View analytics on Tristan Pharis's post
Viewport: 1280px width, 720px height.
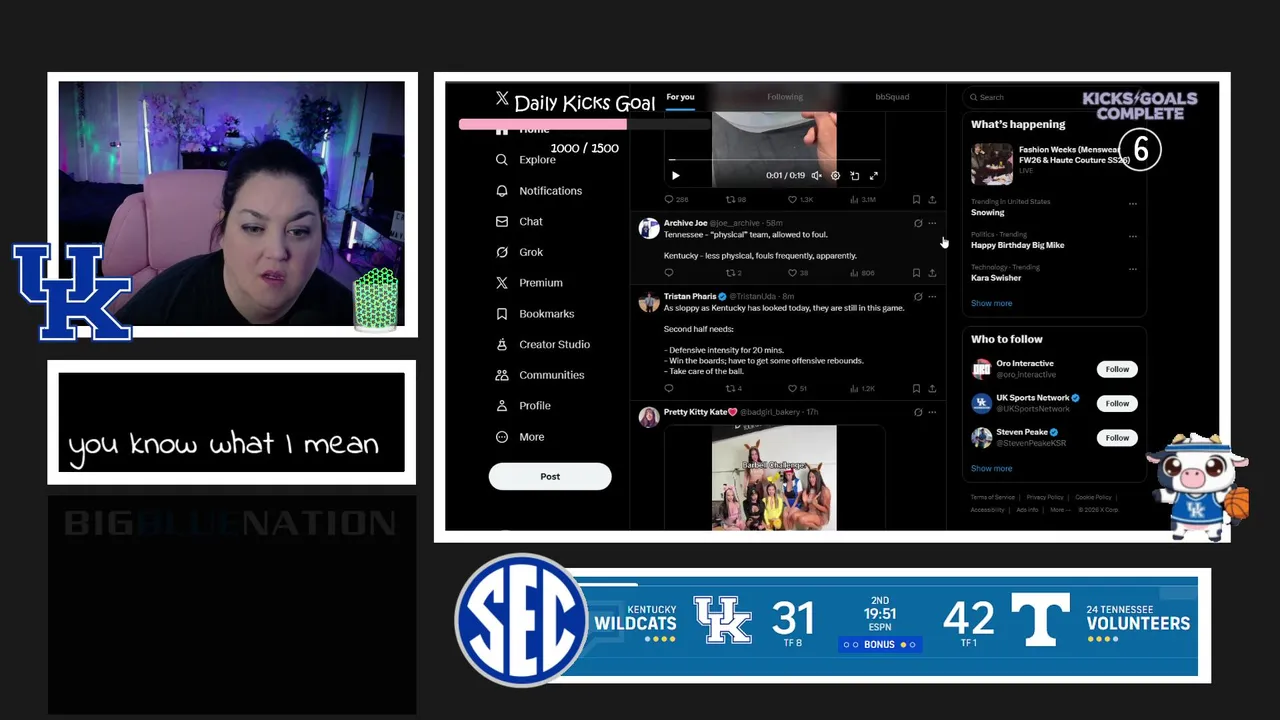pos(862,388)
